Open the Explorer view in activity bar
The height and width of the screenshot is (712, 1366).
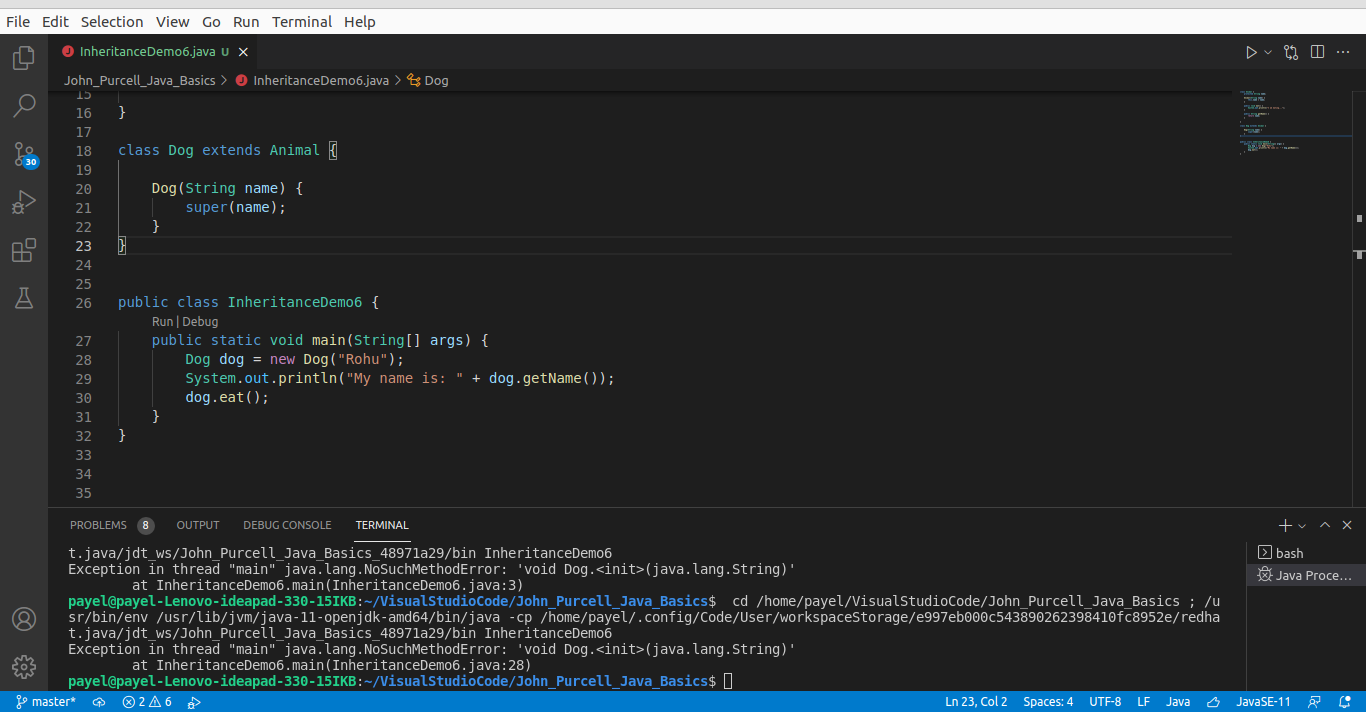click(x=24, y=59)
